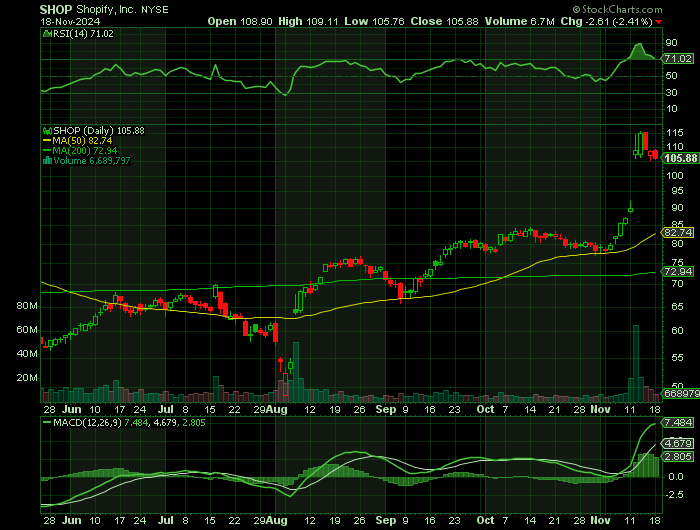
Task: Click the 60M volume axis label
Action: 27,330
